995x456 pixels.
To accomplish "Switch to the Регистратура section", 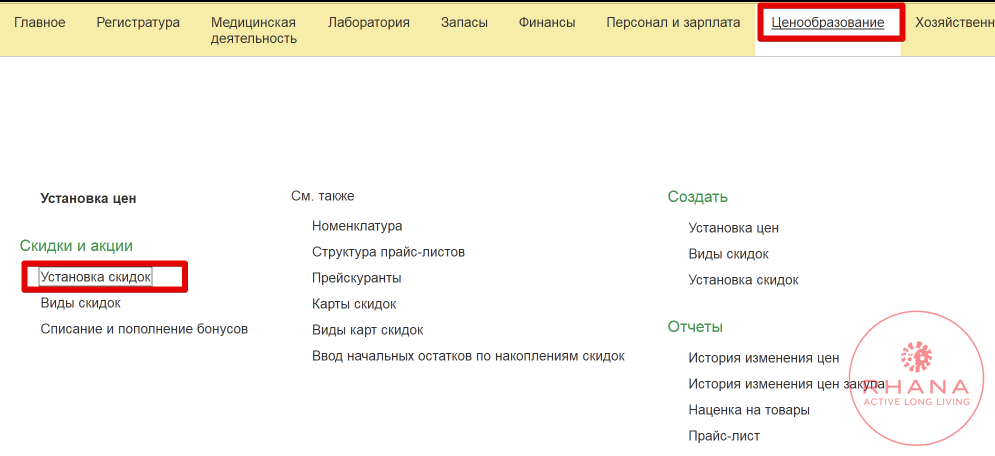I will point(138,23).
